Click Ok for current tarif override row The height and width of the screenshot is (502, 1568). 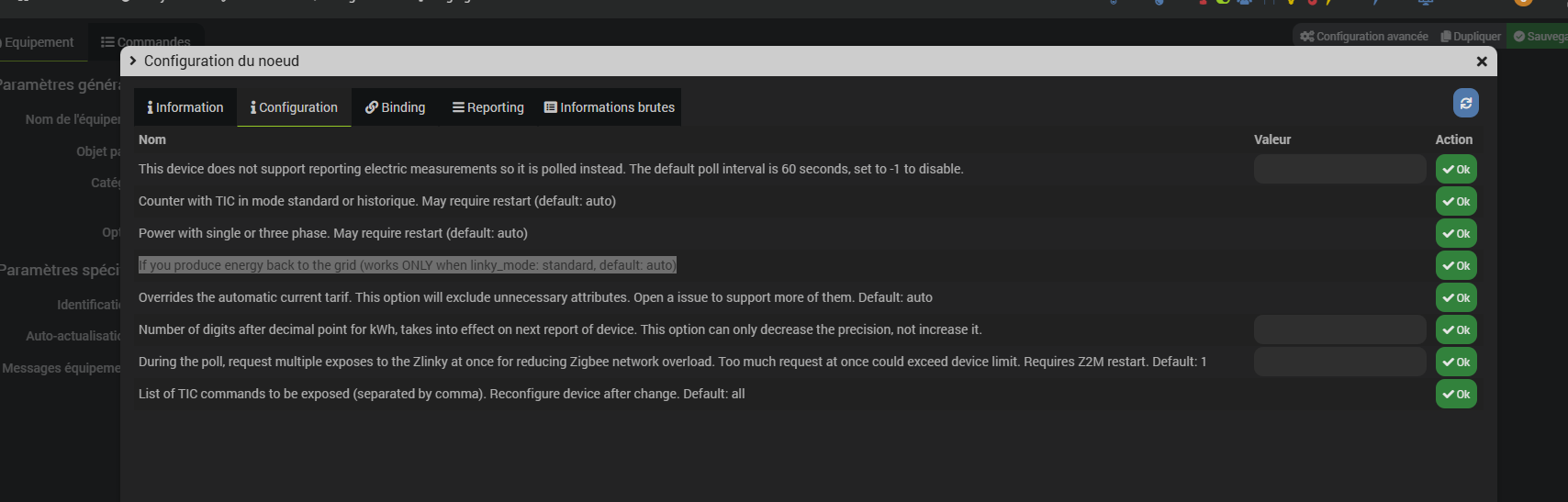1456,297
